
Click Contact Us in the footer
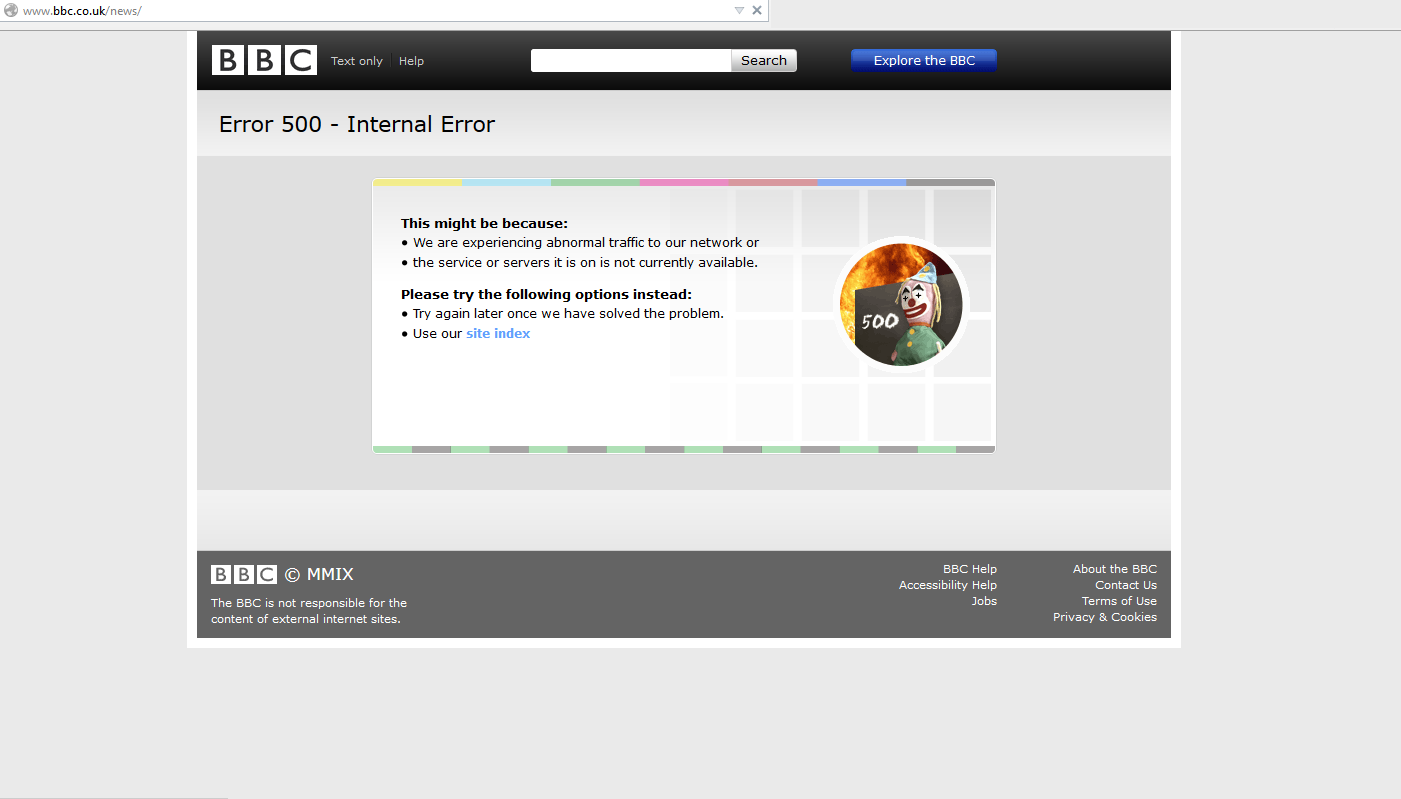[x=1125, y=585]
